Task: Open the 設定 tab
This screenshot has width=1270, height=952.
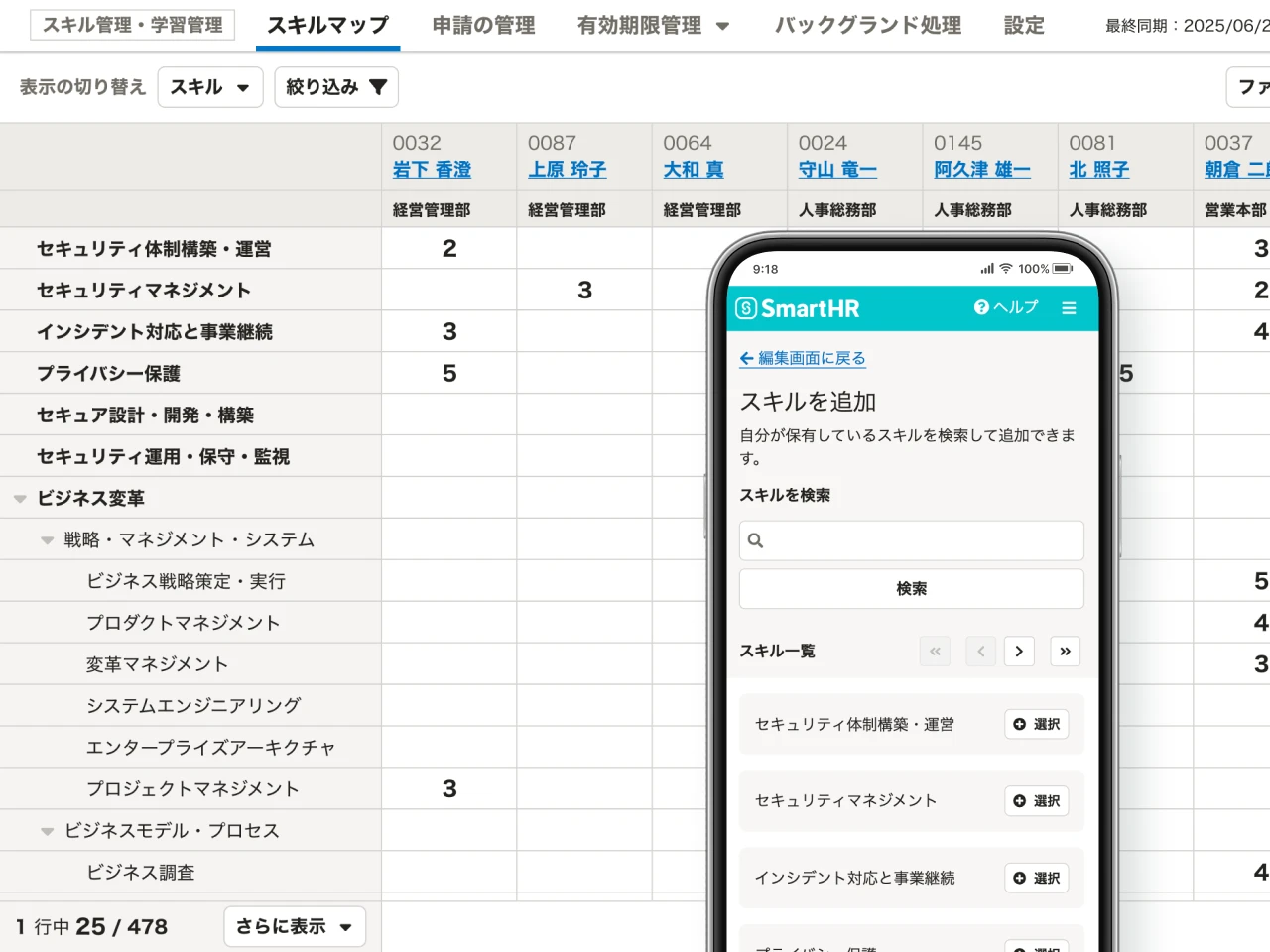Action: pos(1023,27)
